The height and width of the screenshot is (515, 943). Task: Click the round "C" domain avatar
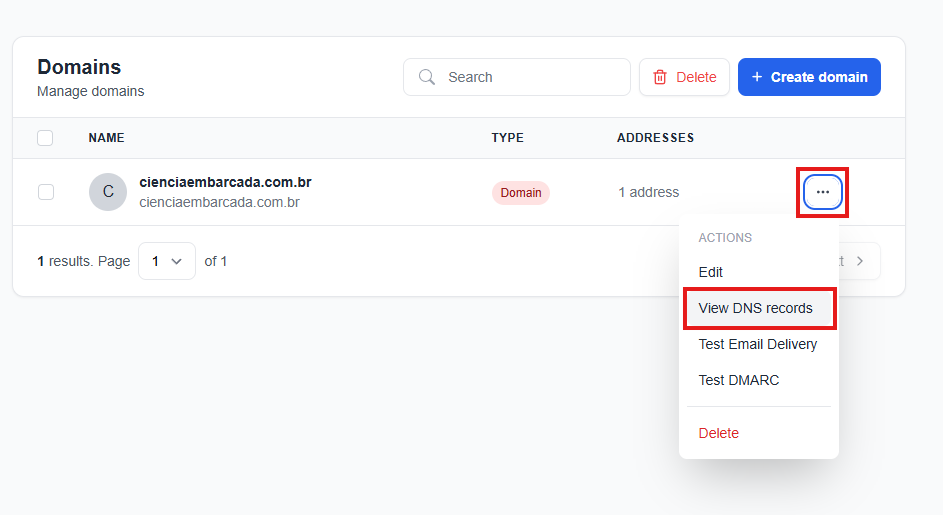coord(108,192)
